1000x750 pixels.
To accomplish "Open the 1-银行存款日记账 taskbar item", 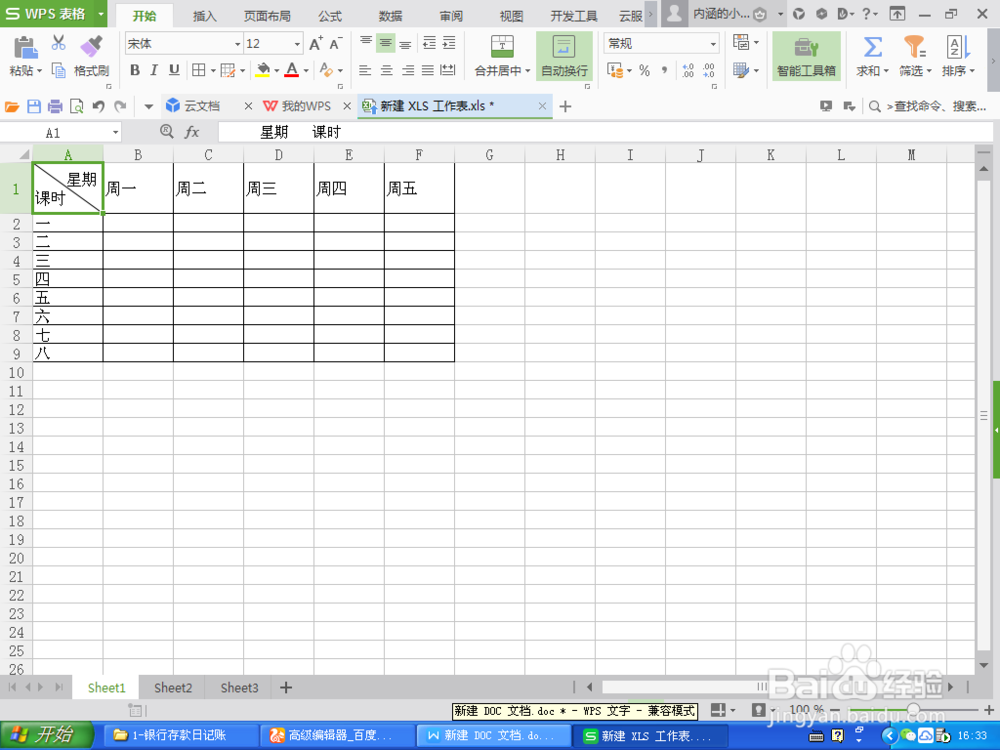I will (x=179, y=735).
